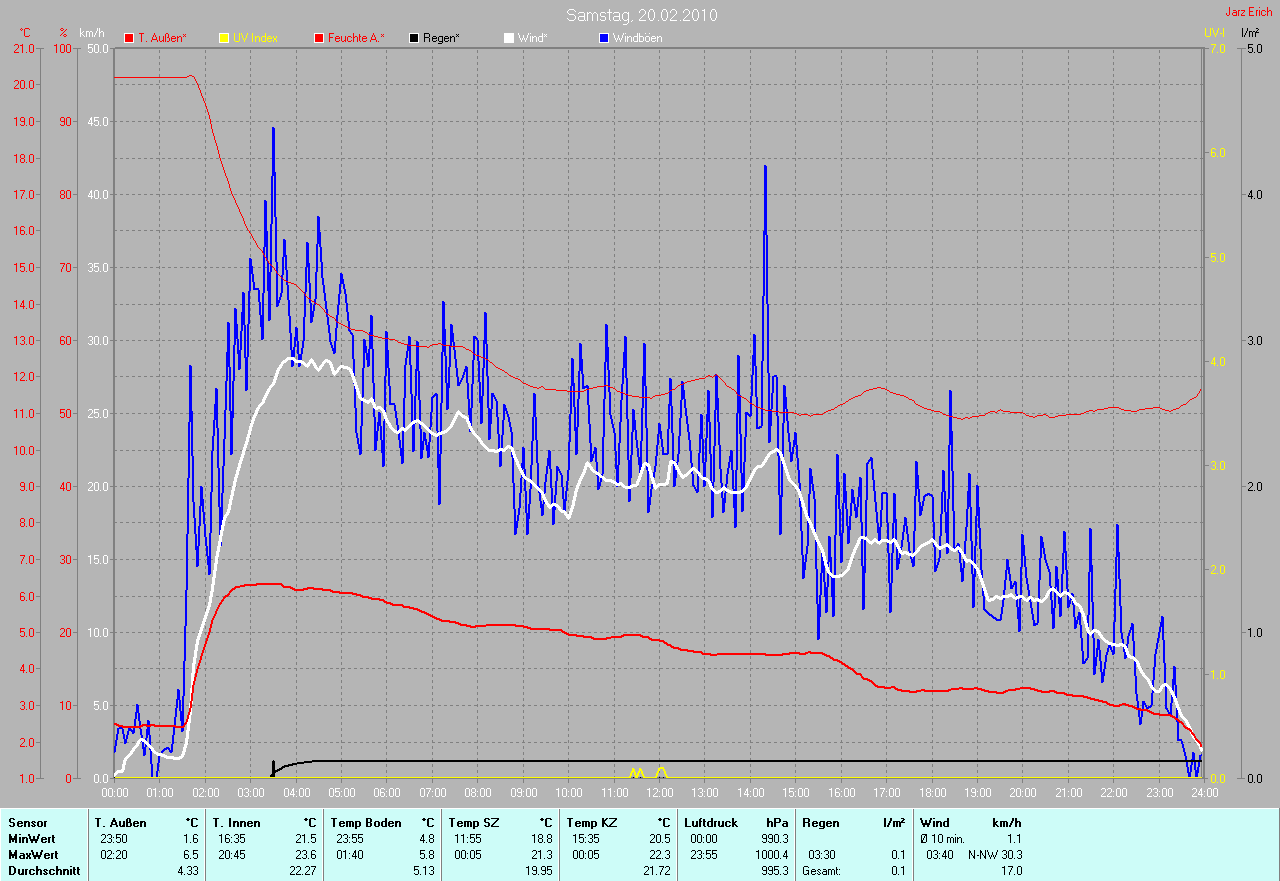Click the white Wind legend square
Screen dimensions: 1280x881
509,38
